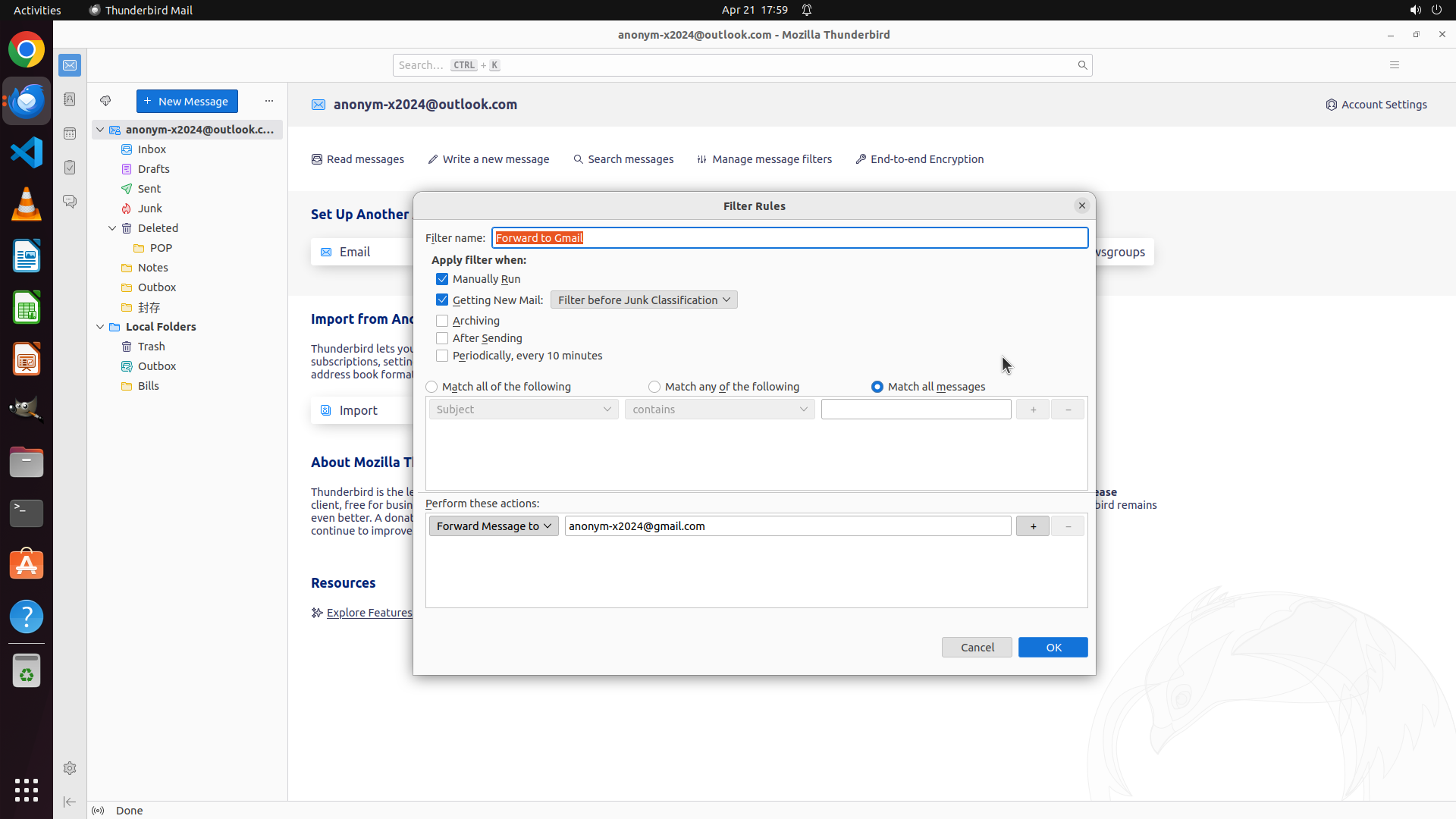Enable the Archiving checkbox
The height and width of the screenshot is (819, 1456).
442,321
